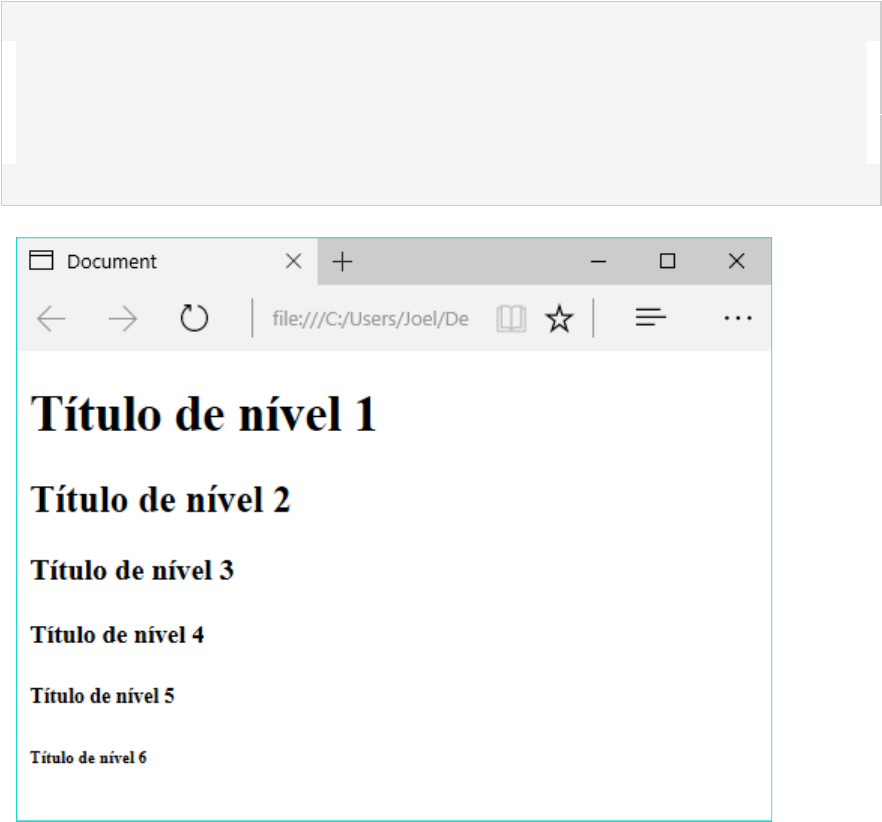Open the Hub panel
The image size is (882, 822).
(651, 317)
